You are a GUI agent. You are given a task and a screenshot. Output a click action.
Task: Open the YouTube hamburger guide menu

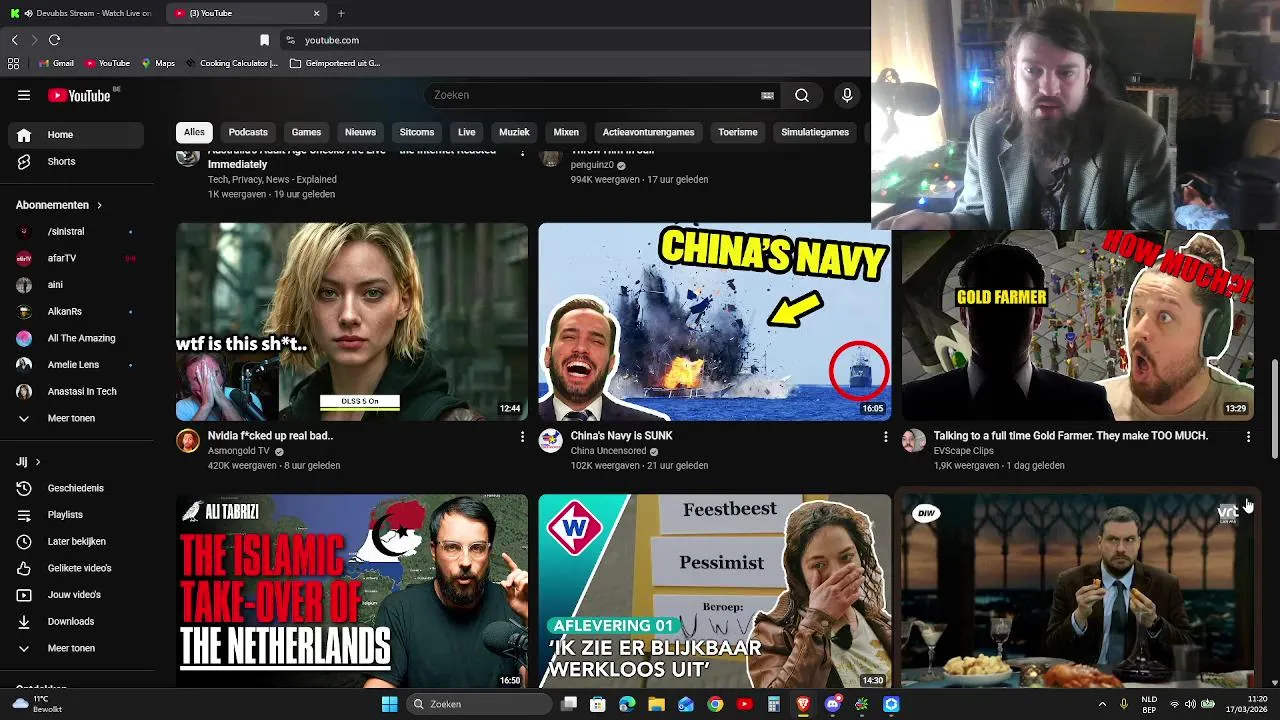[24, 95]
